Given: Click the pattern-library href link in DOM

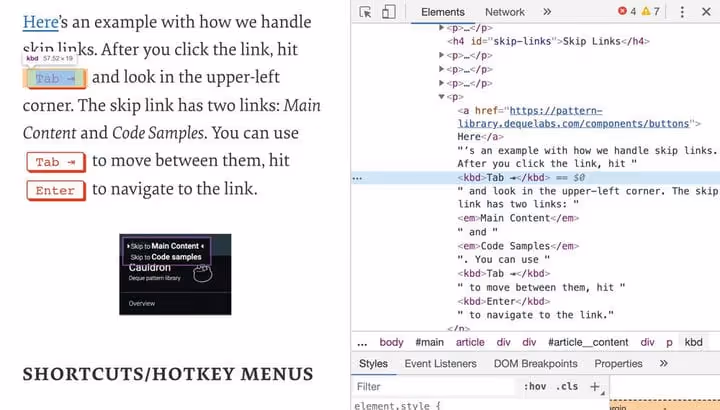Looking at the screenshot, I should pyautogui.click(x=574, y=117).
